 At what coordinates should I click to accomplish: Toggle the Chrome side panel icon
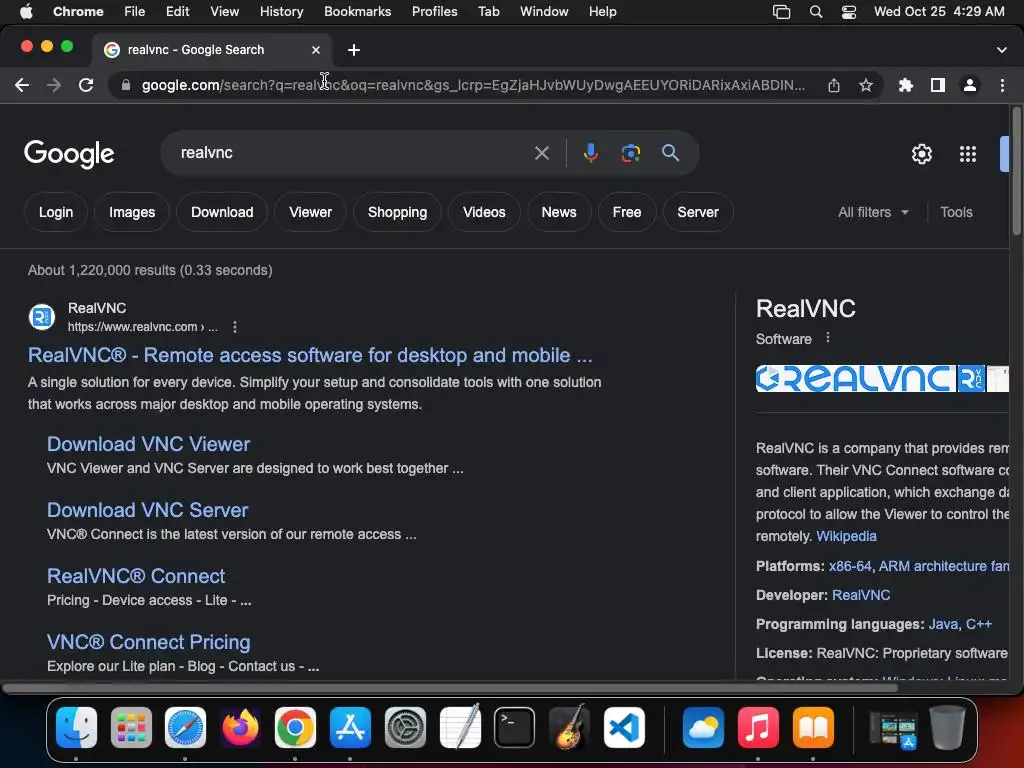click(938, 86)
